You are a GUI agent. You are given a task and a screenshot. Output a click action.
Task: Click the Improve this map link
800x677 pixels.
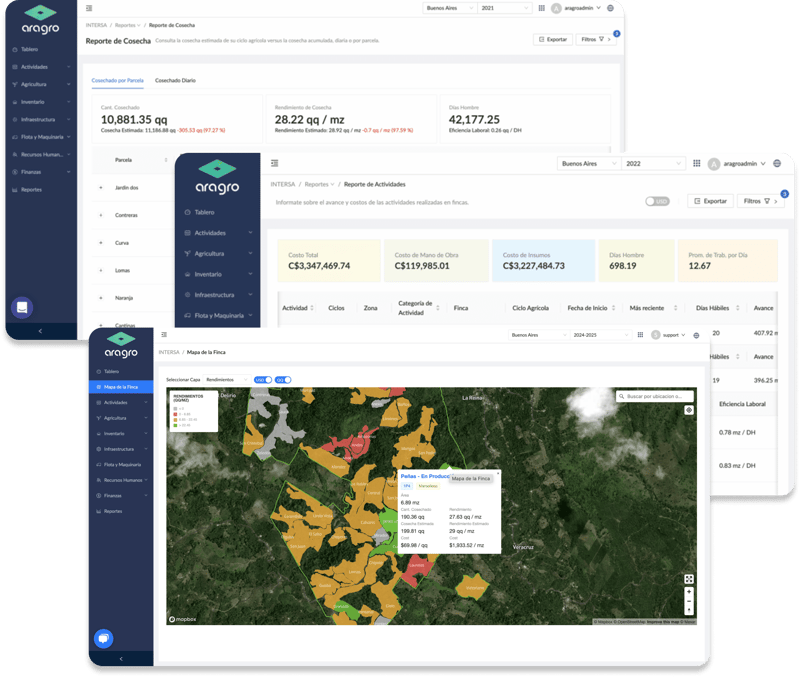click(663, 621)
